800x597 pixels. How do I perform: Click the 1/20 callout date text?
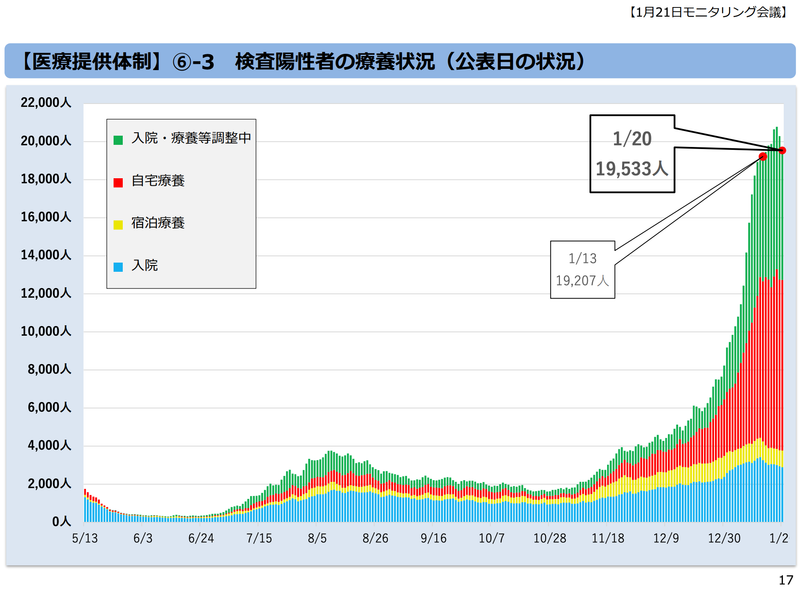pyautogui.click(x=632, y=139)
